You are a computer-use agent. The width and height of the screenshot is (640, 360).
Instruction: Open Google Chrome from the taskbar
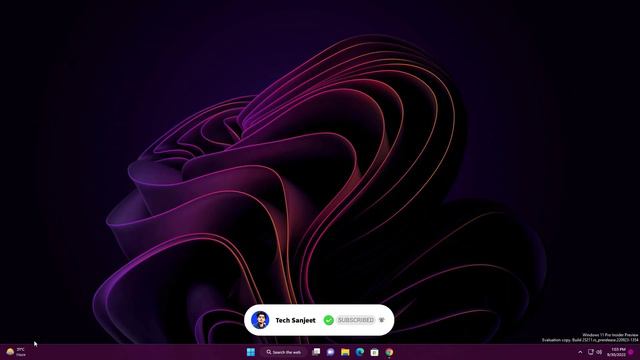tap(389, 352)
